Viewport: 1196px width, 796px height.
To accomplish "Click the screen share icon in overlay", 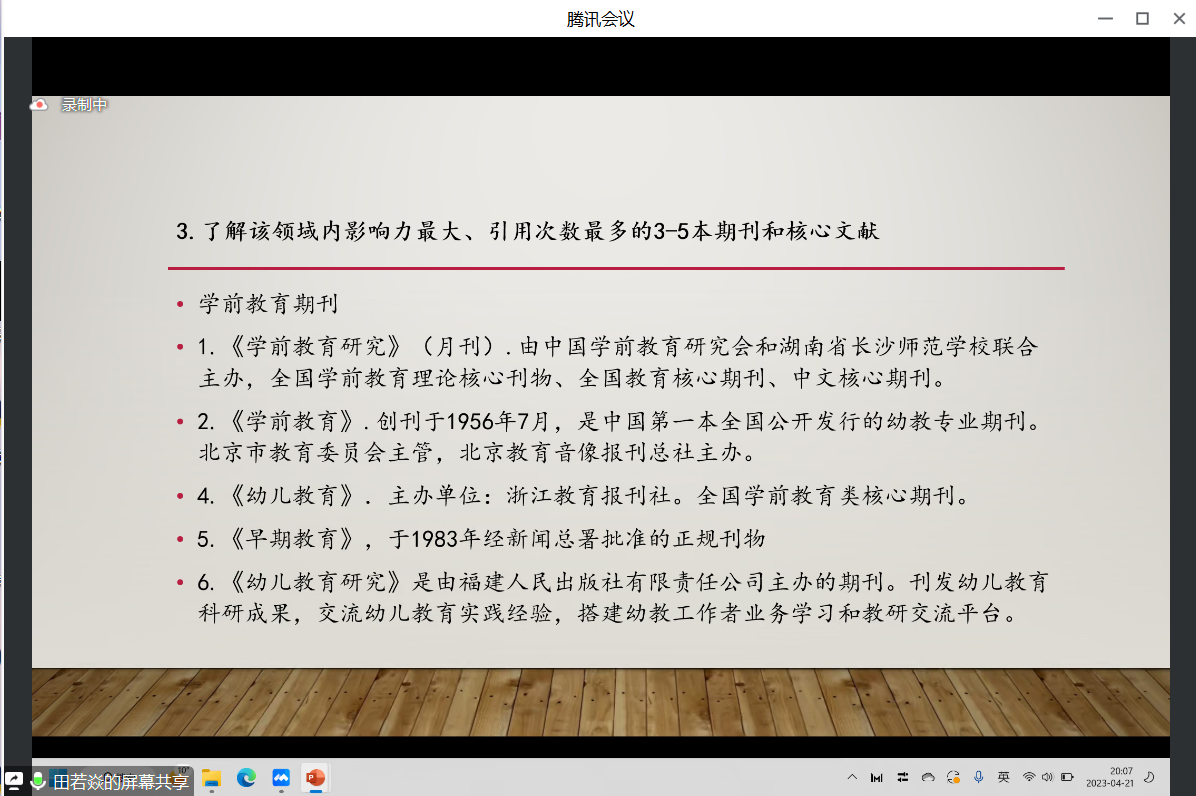I will click(15, 780).
